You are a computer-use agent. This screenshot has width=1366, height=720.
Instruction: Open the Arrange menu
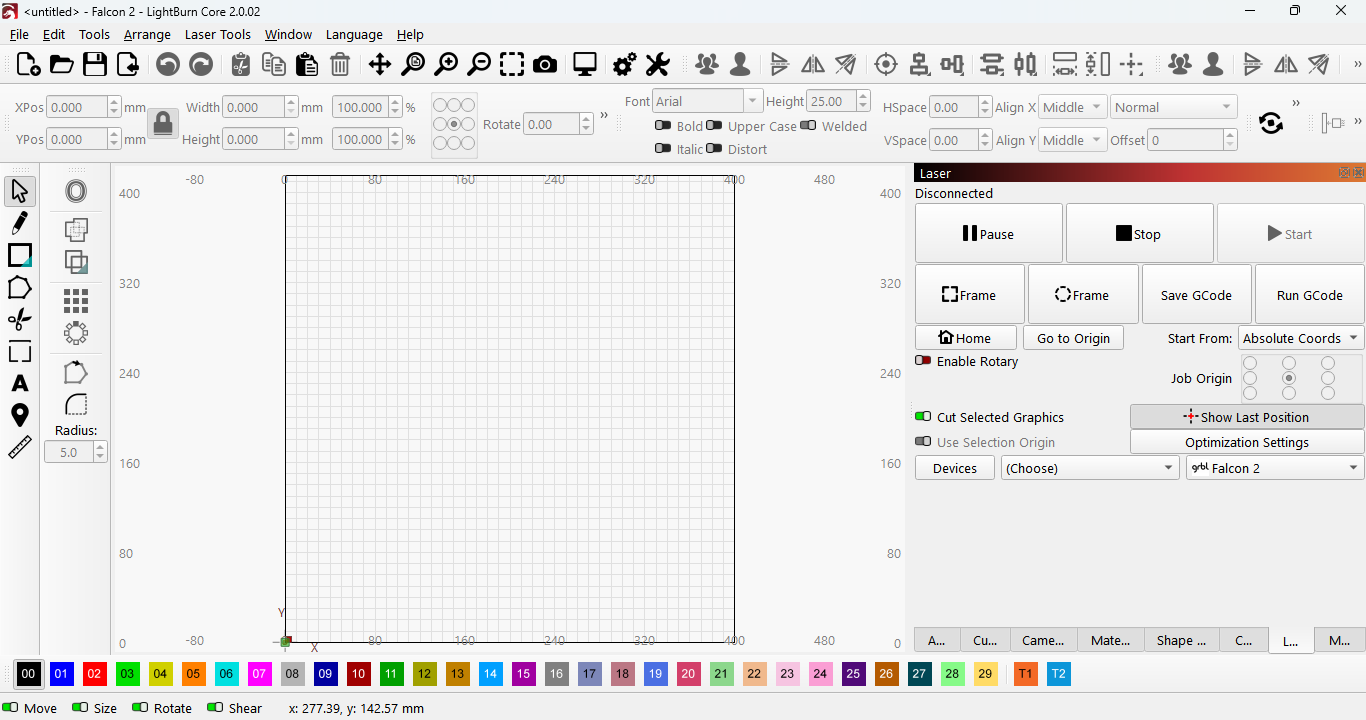point(147,34)
